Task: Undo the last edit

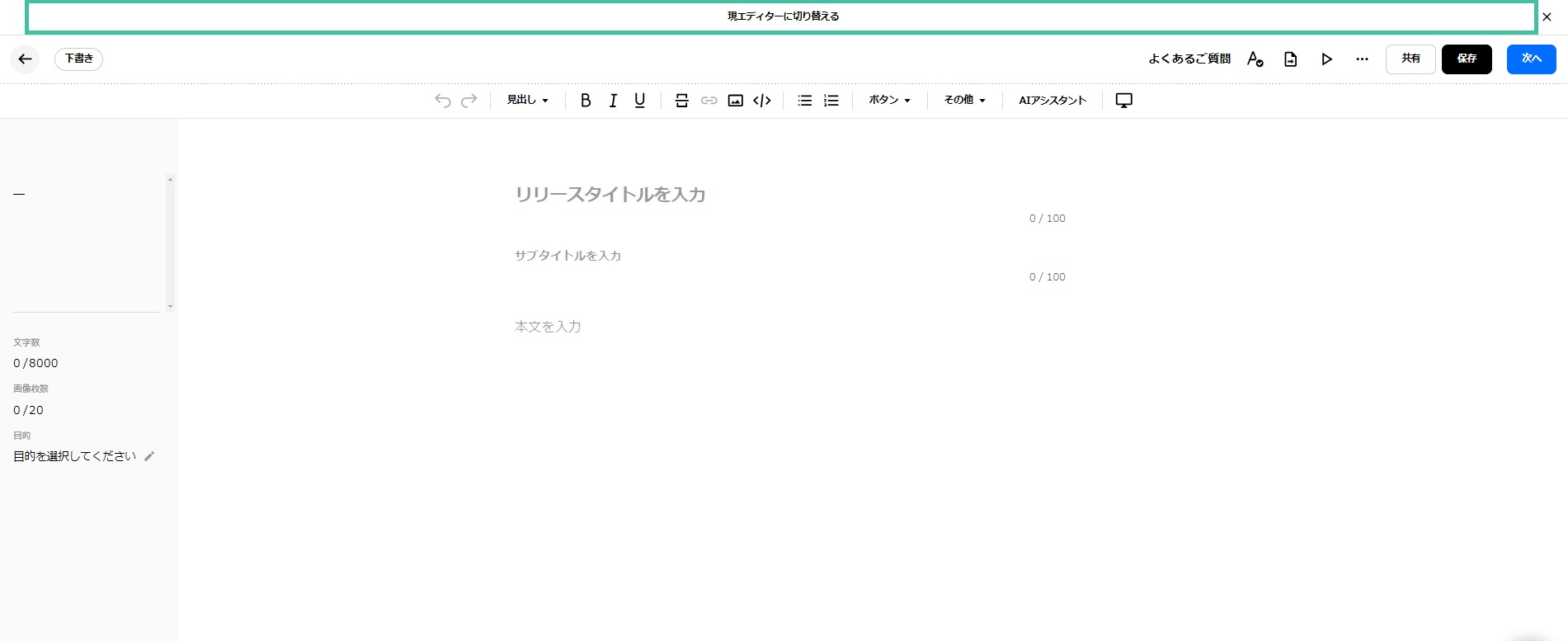Action: pyautogui.click(x=443, y=100)
